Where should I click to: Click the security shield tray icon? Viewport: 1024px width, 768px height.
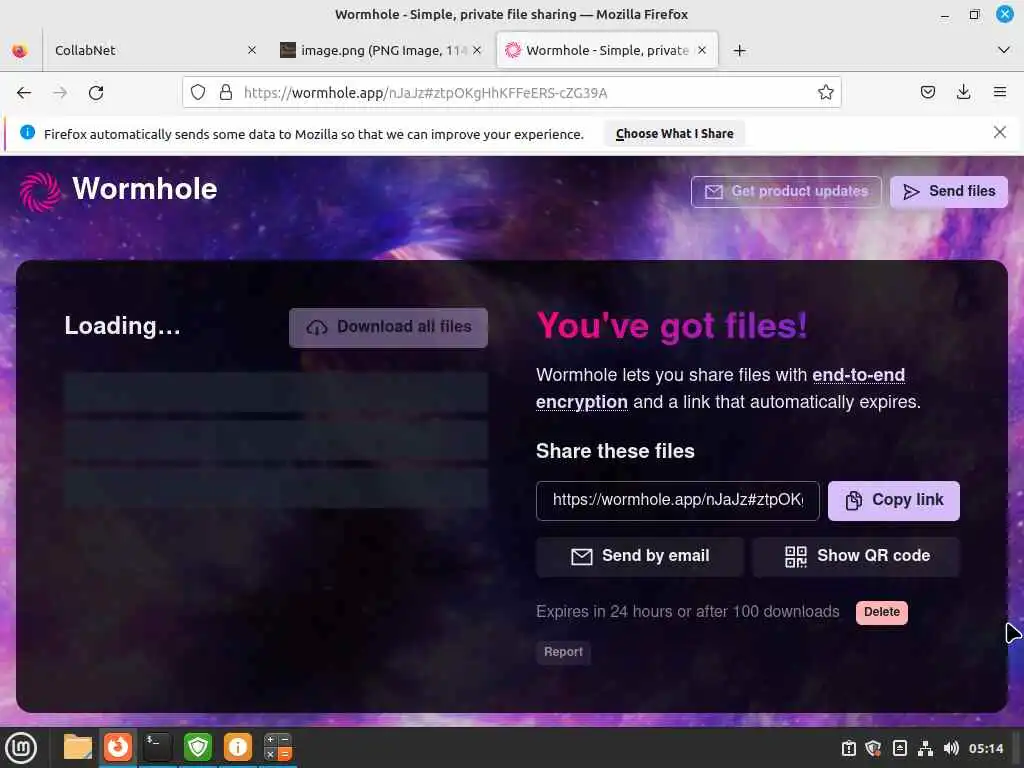(873, 748)
